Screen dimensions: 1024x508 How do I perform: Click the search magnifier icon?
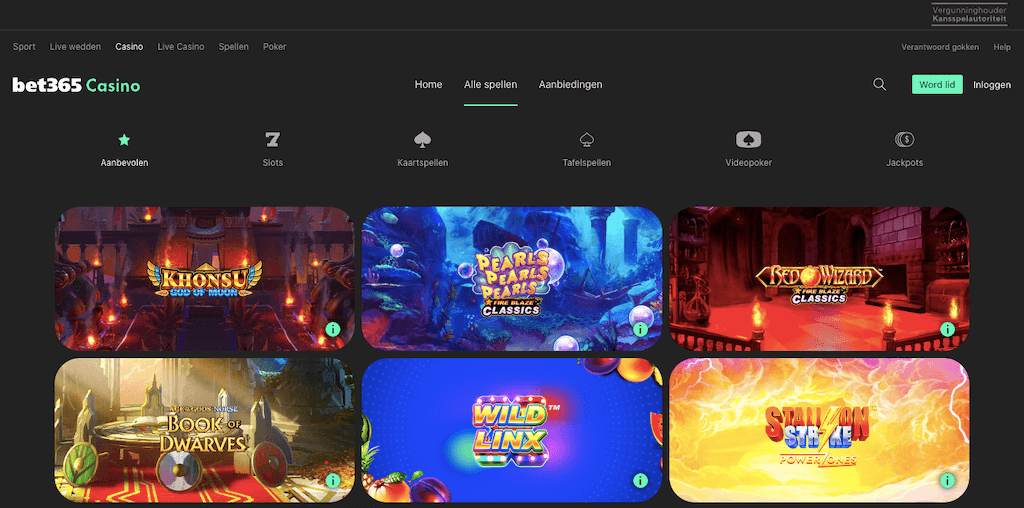click(880, 84)
